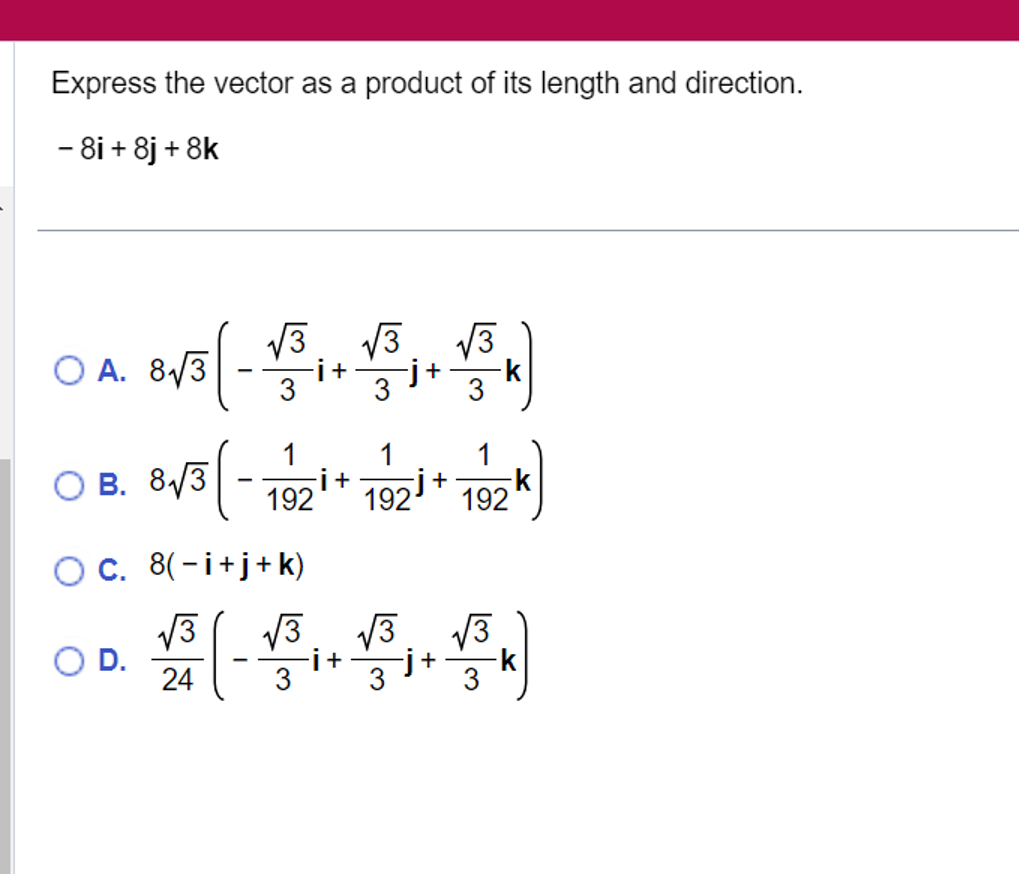The height and width of the screenshot is (874, 1019).
Task: Select radio button for answer D
Action: click(67, 660)
